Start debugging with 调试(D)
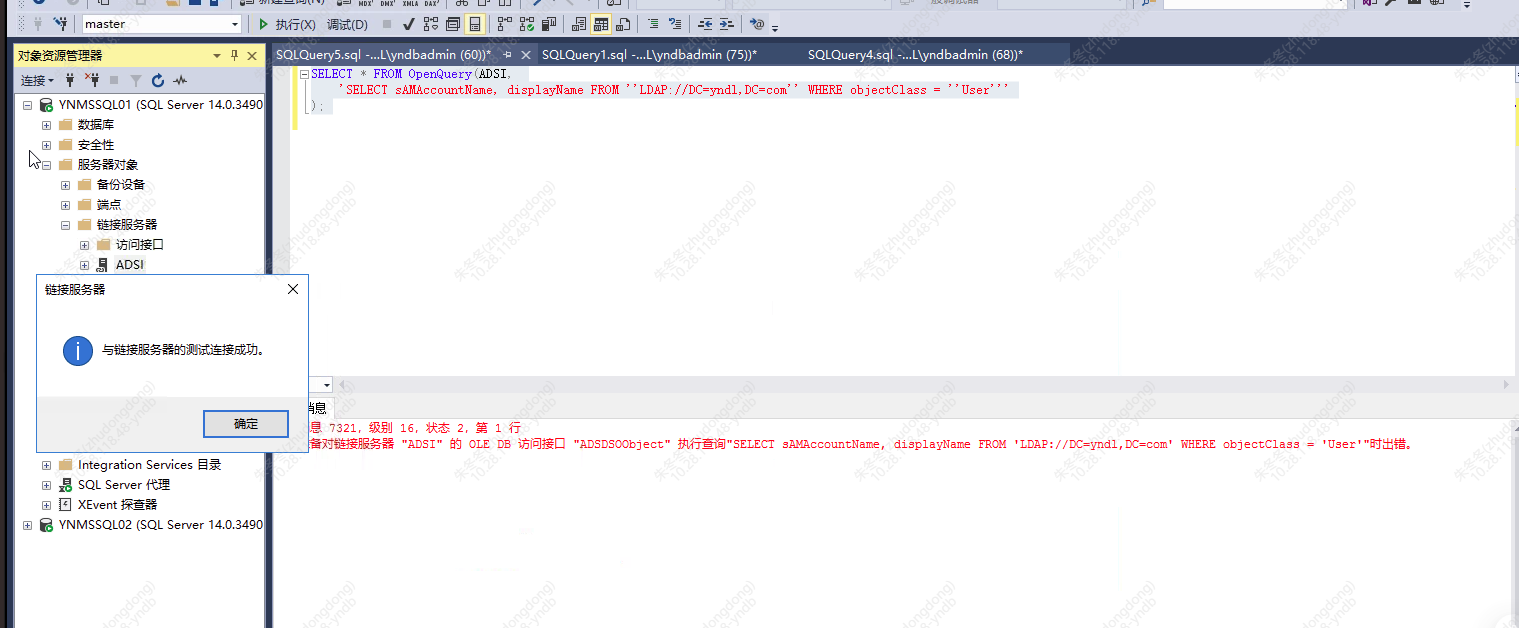The height and width of the screenshot is (628, 1519). (x=347, y=24)
